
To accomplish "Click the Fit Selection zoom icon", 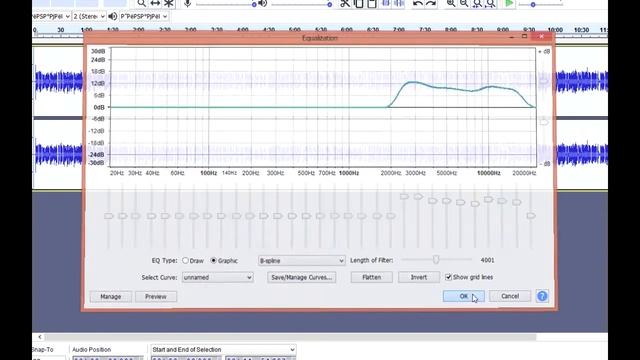I will click(x=477, y=4).
